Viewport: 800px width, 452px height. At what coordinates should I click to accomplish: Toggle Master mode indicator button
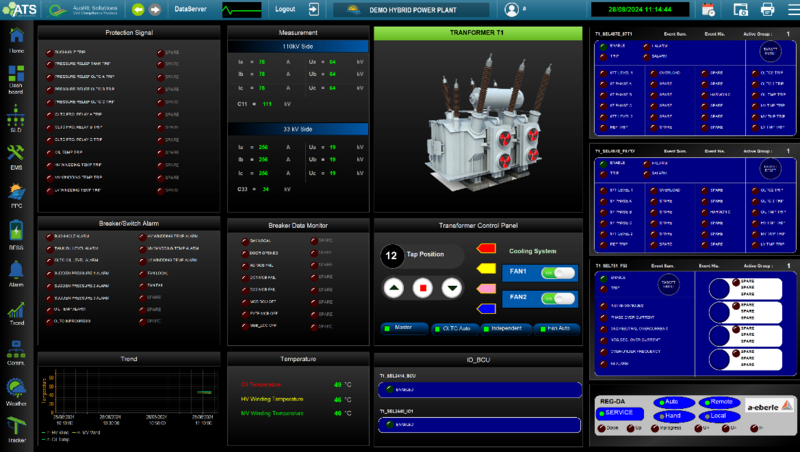[404, 328]
